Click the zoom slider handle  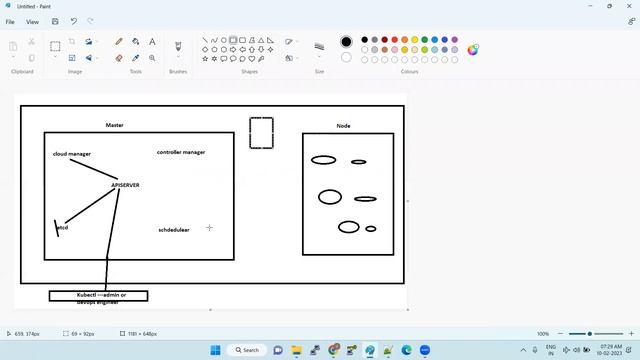590,334
